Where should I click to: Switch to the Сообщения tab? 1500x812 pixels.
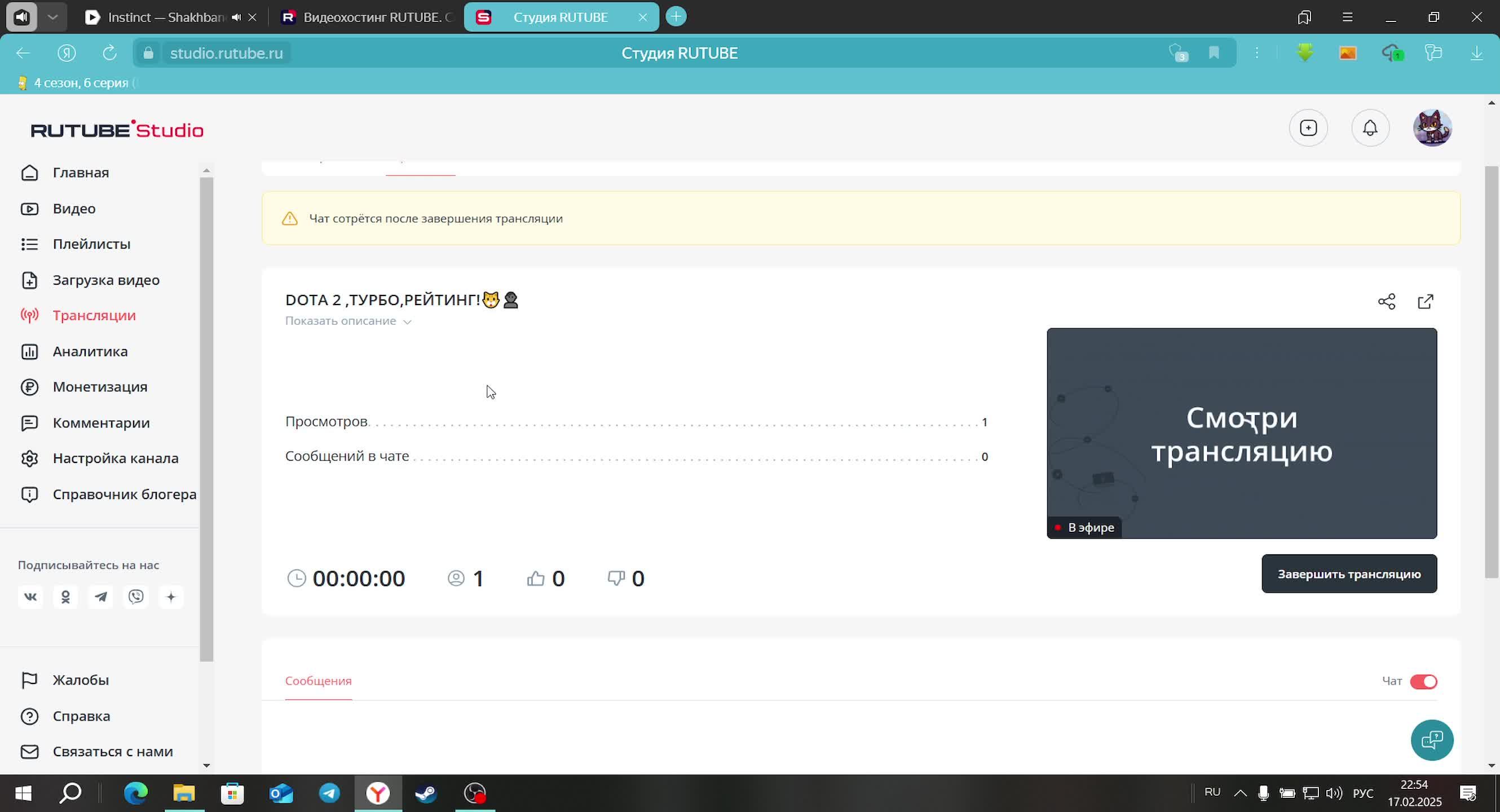coord(319,681)
